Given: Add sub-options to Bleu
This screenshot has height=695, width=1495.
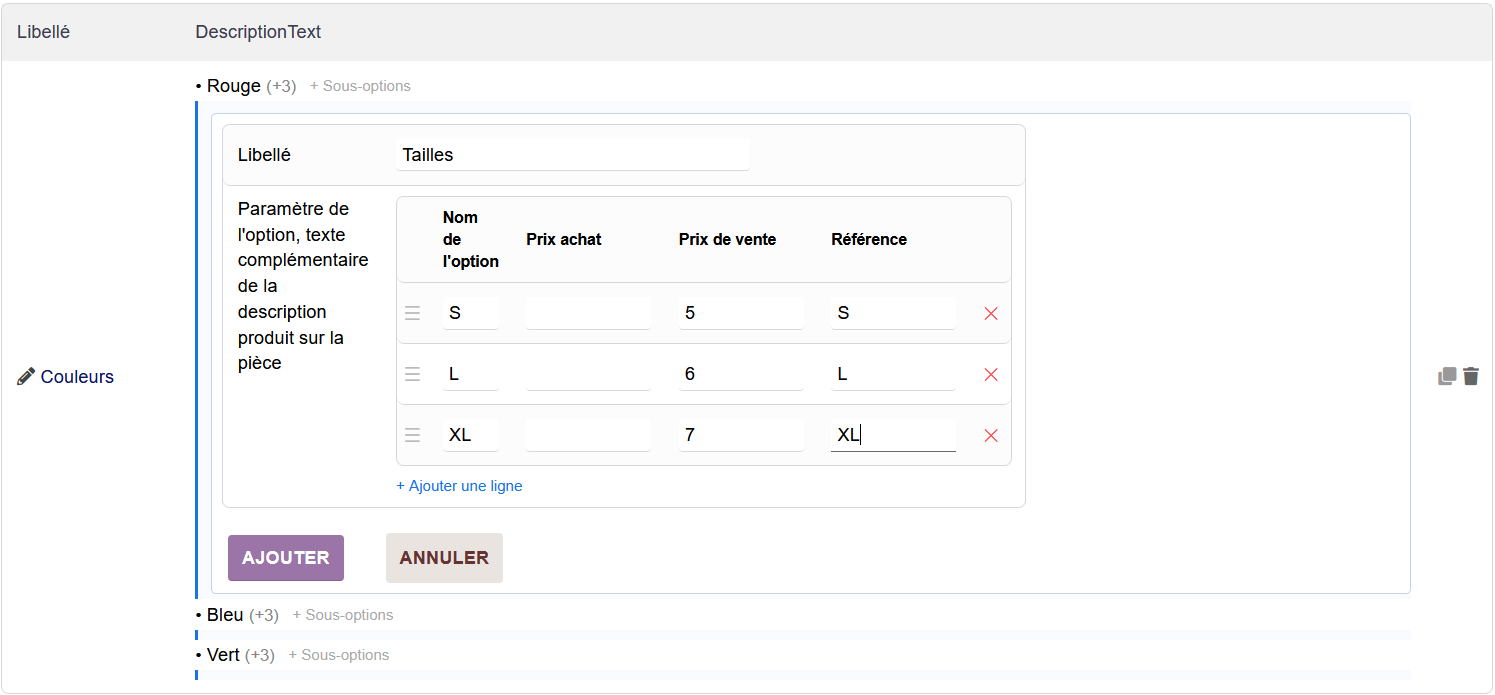Looking at the screenshot, I should [x=343, y=615].
